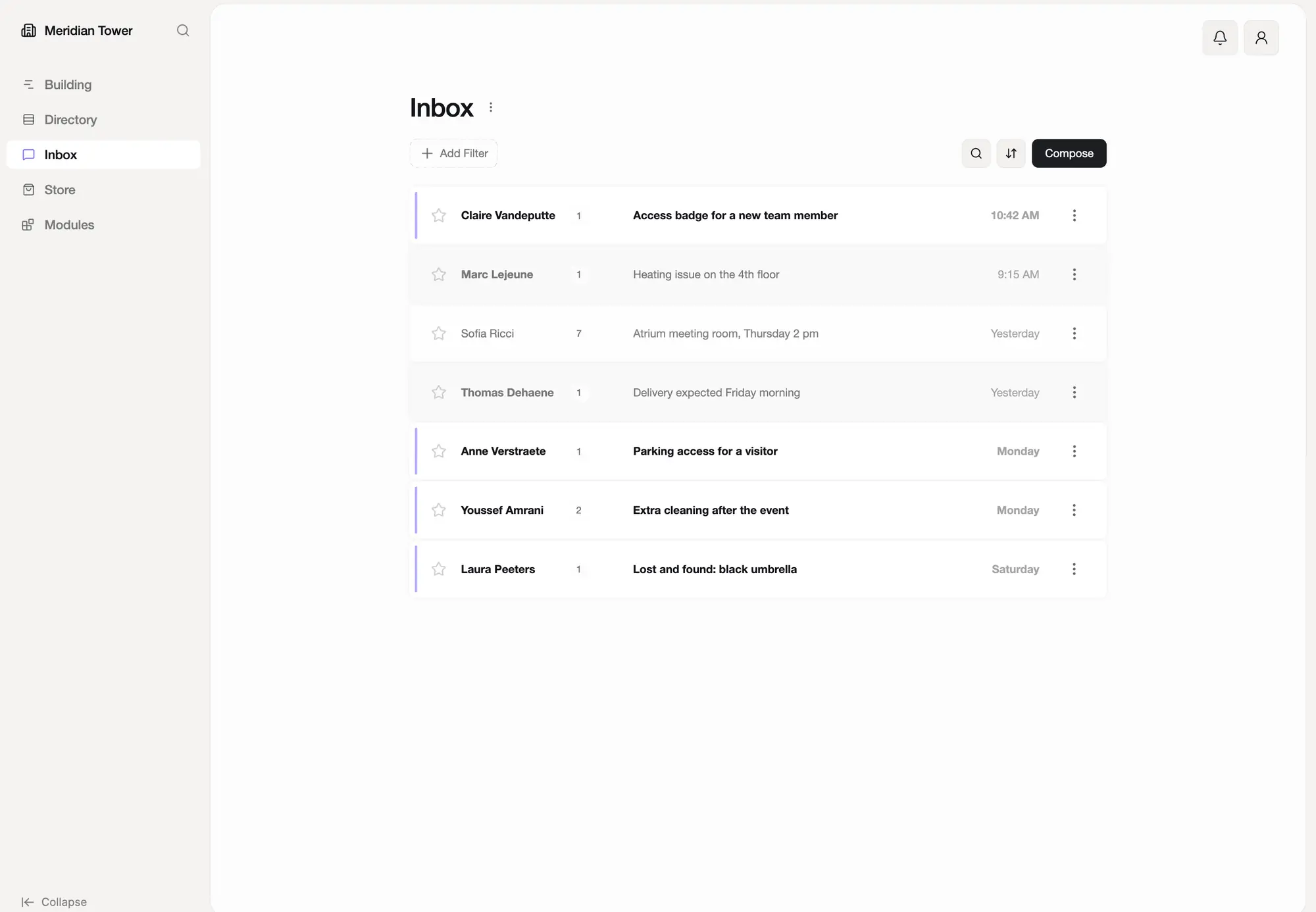
Task: Click the 9:15 AM timestamp
Action: [1018, 274]
